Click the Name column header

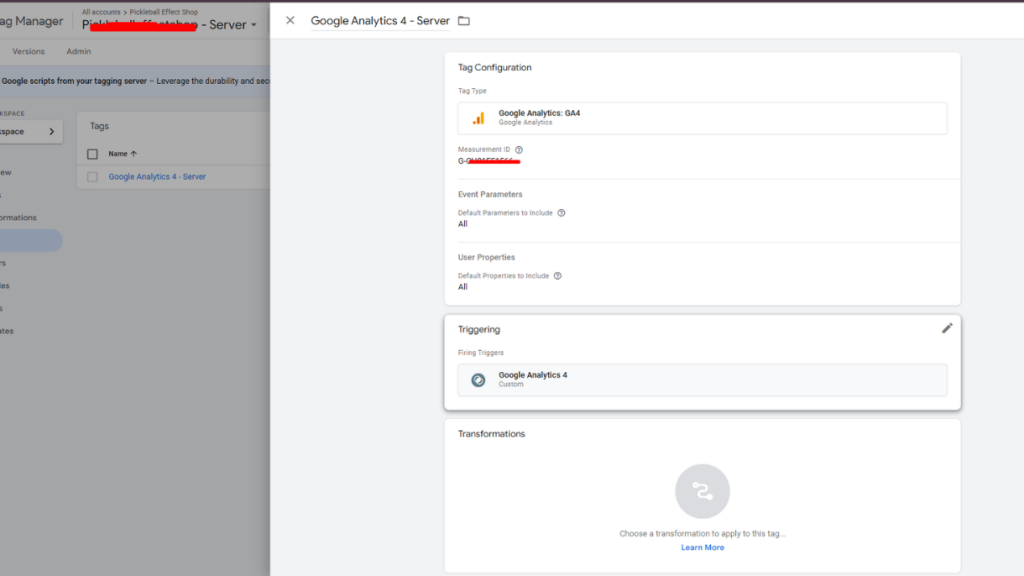tap(118, 153)
